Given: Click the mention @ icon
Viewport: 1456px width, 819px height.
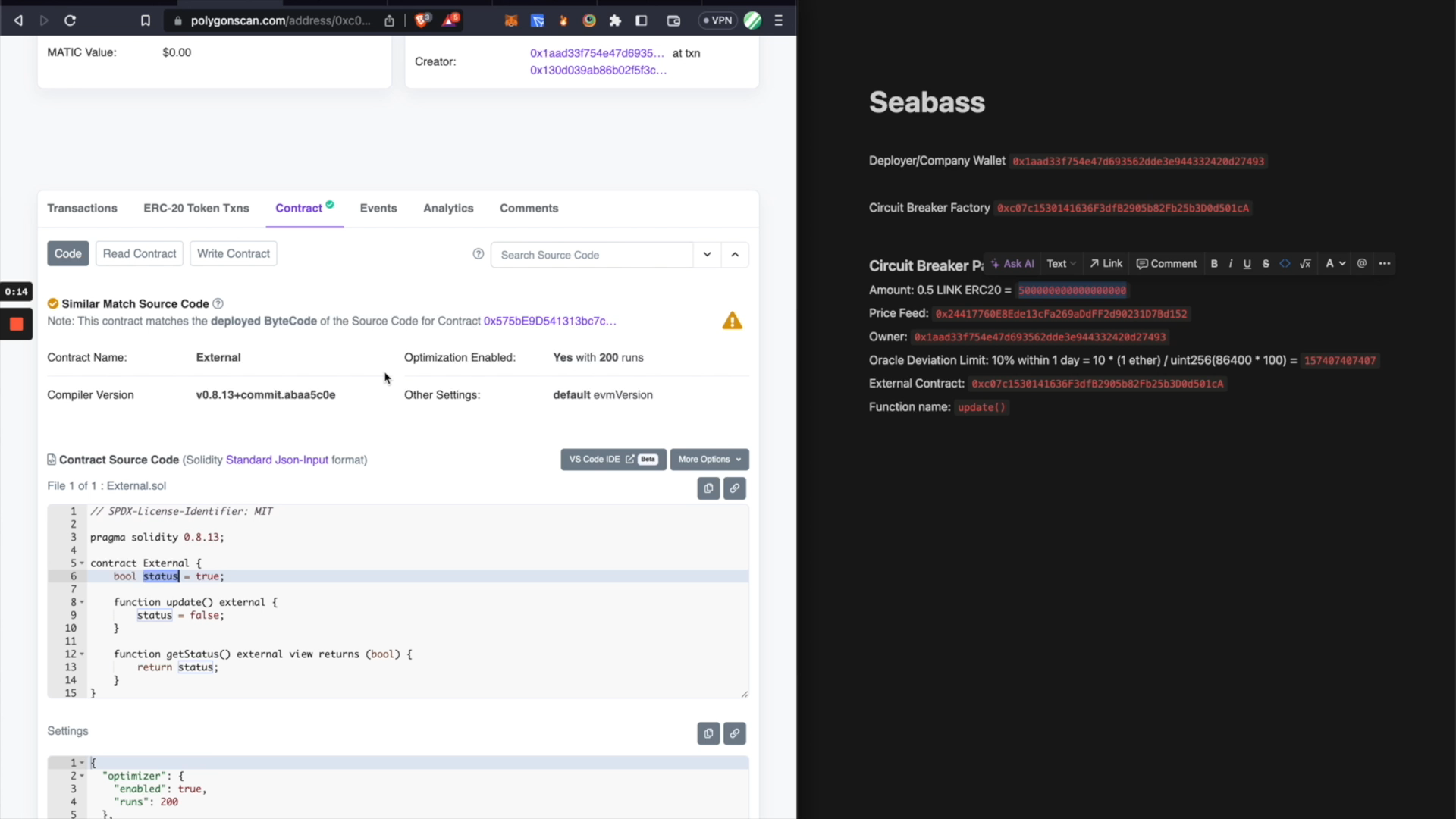Looking at the screenshot, I should (1362, 263).
